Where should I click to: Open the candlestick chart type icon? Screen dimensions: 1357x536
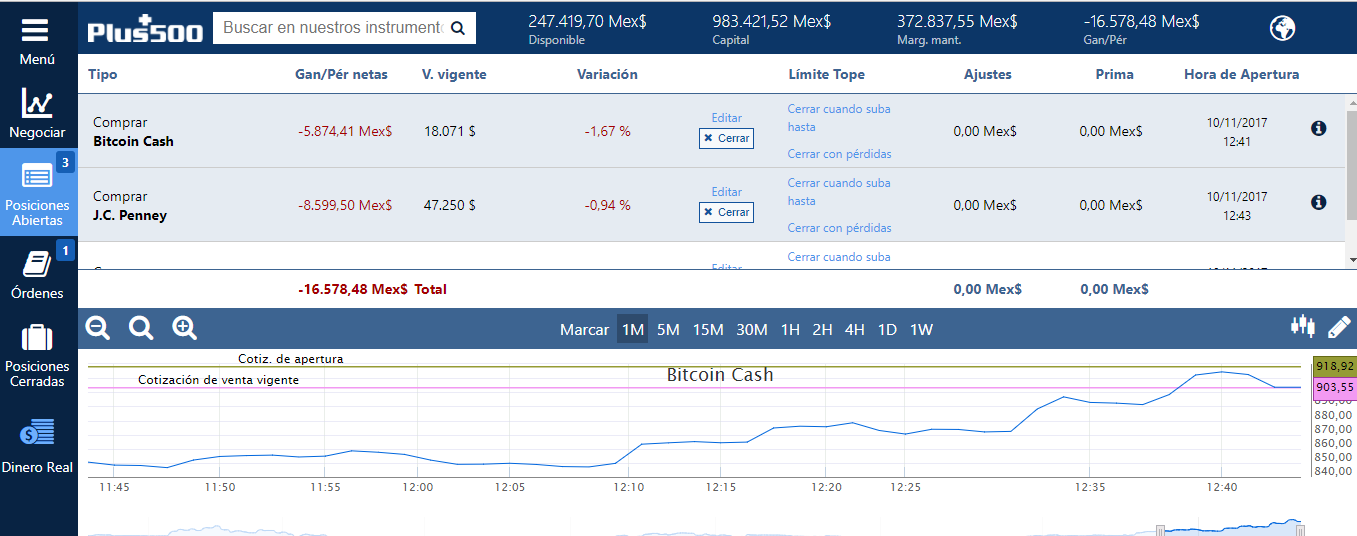click(x=1303, y=327)
